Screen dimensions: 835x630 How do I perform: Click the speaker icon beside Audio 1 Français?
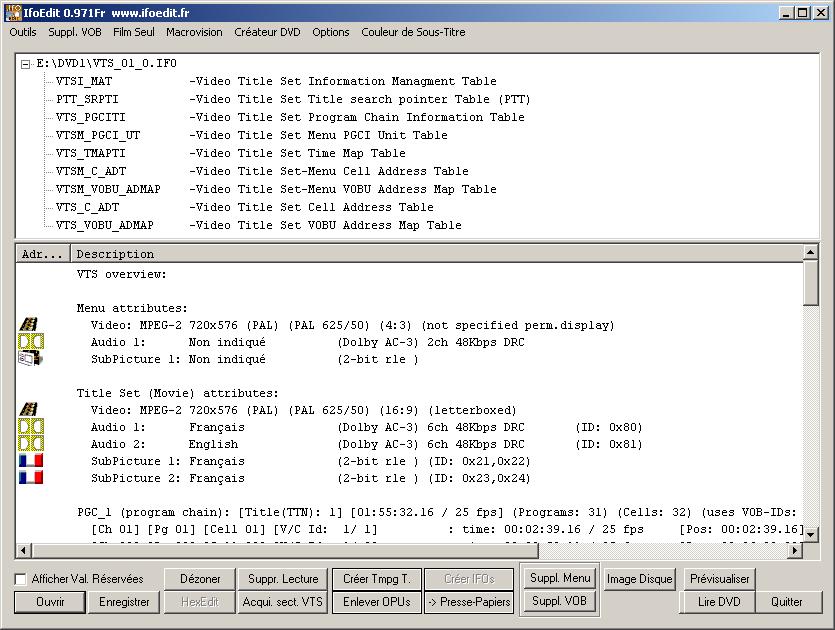29,427
